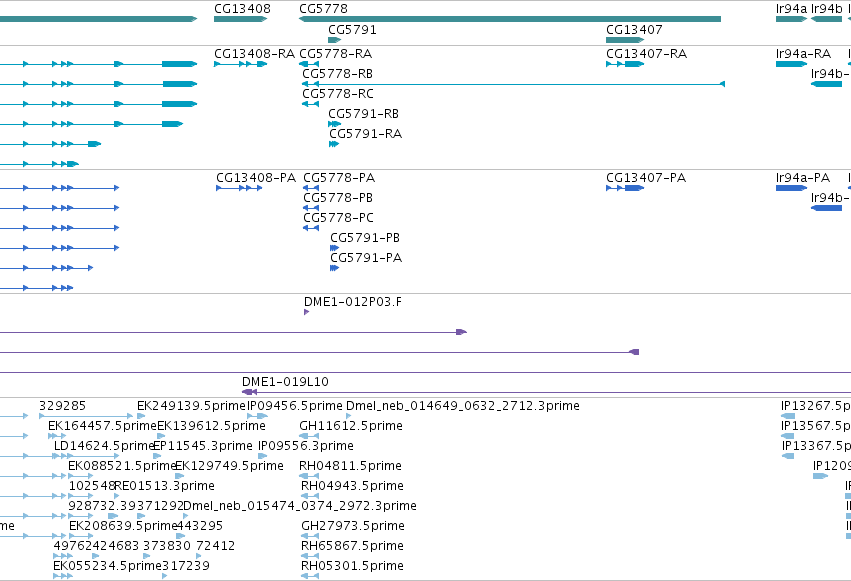Select the IP13567.5prime EST label

coord(816,426)
